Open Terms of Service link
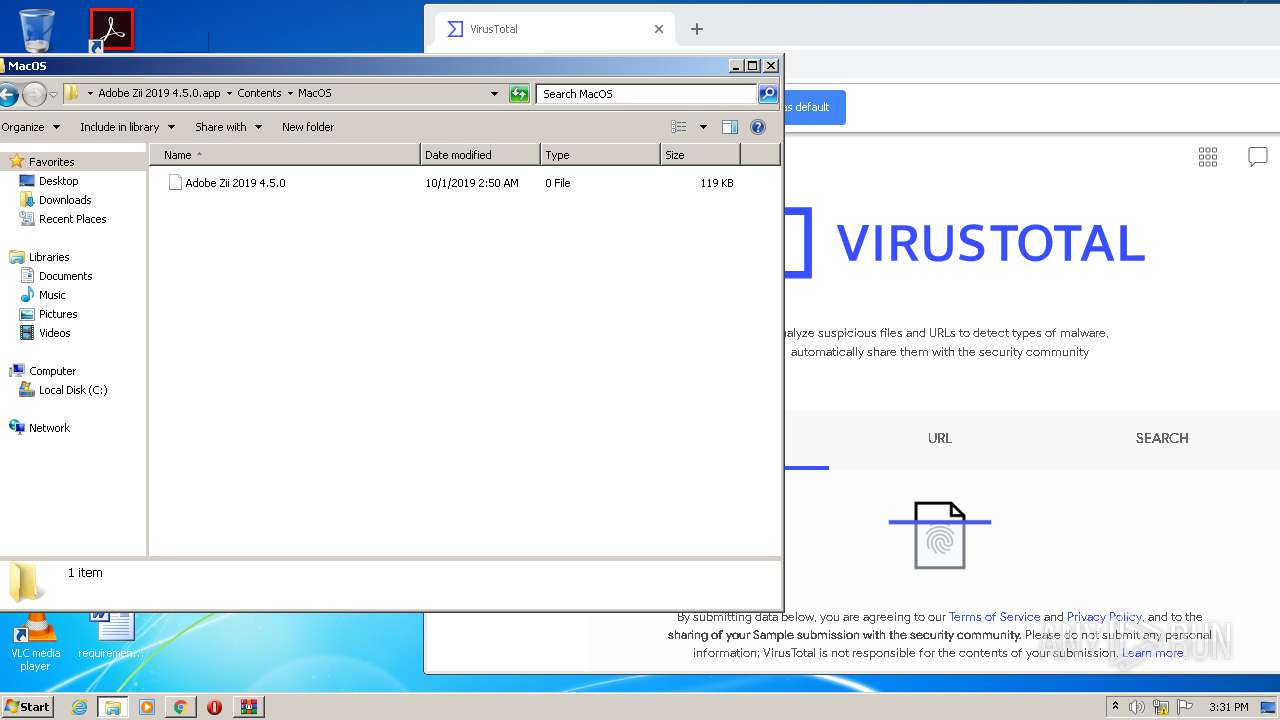This screenshot has height=720, width=1280. (994, 617)
